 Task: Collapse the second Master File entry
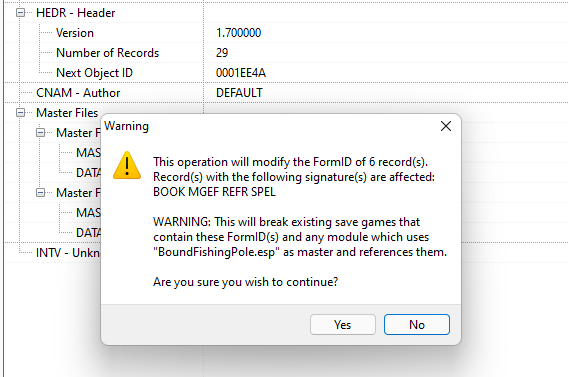41,193
